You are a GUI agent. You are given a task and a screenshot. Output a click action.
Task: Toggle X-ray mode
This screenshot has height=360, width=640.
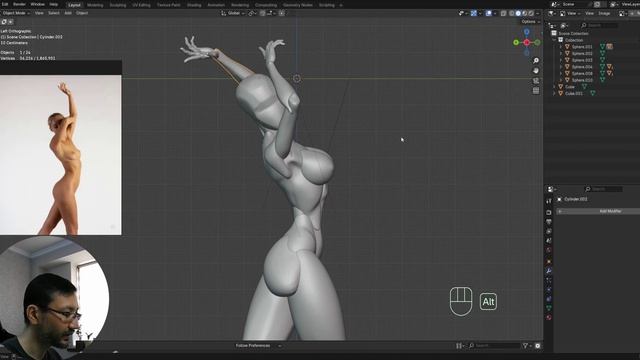coord(503,13)
